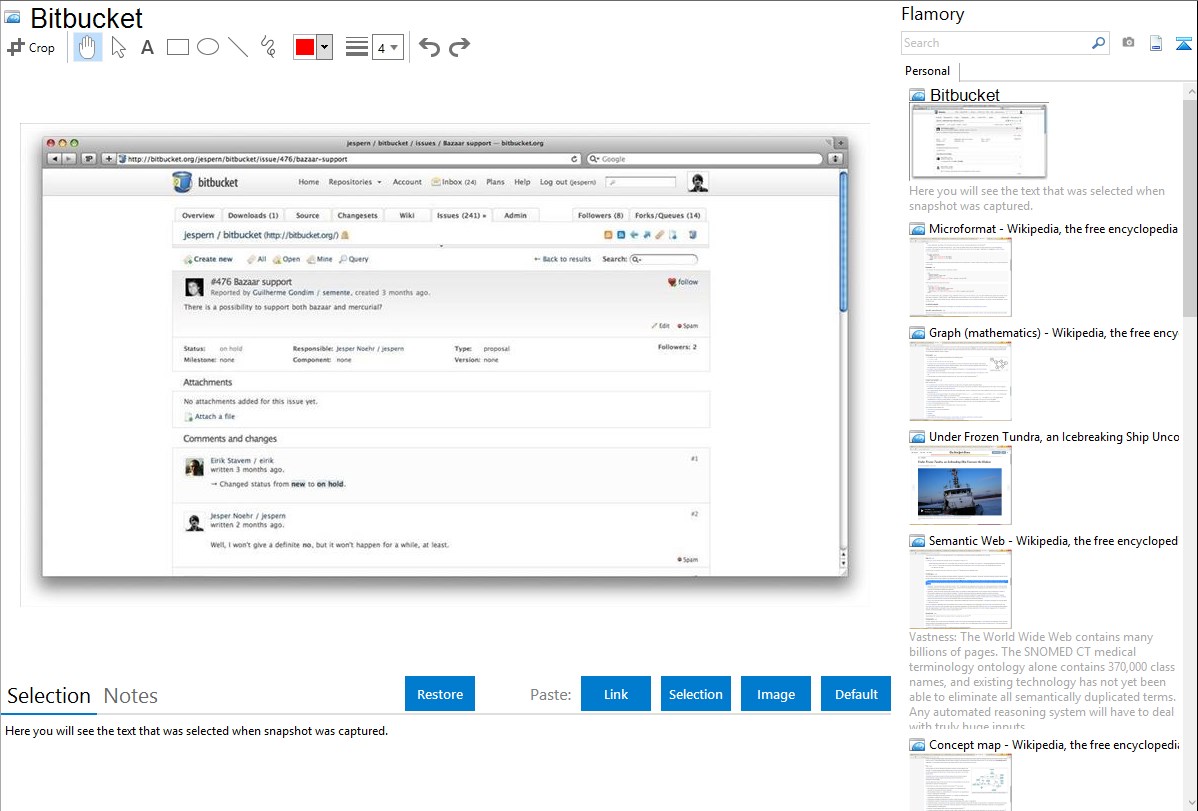
Task: Click the document page icon
Action: (1156, 43)
